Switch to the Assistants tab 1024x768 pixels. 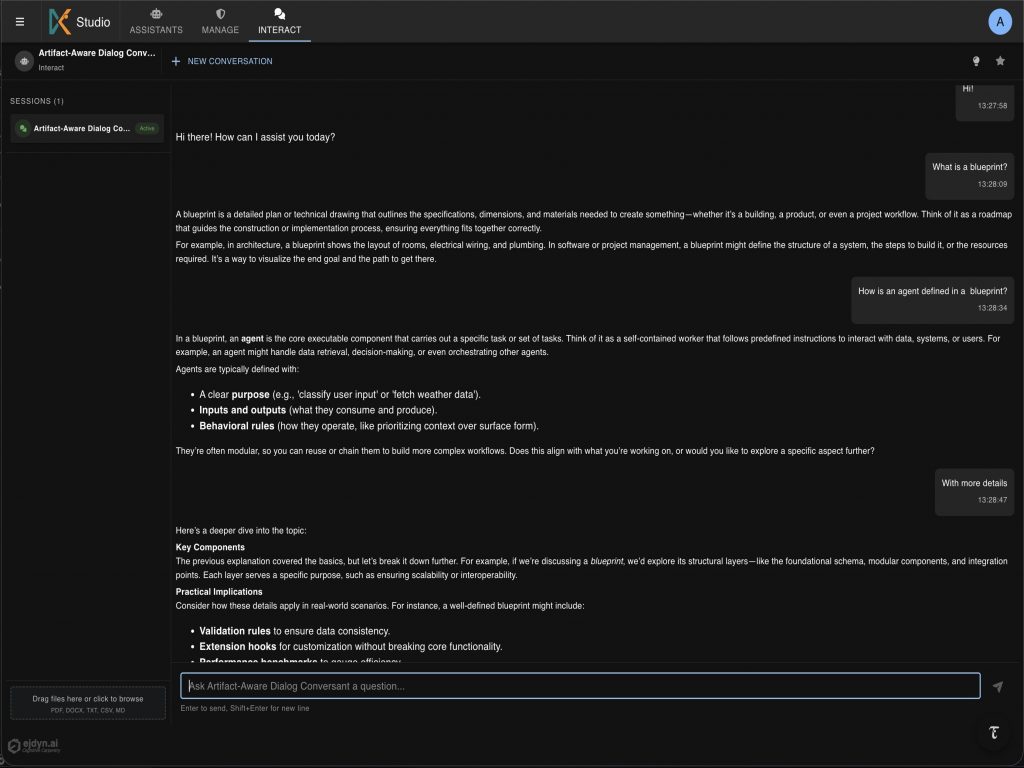[156, 22]
